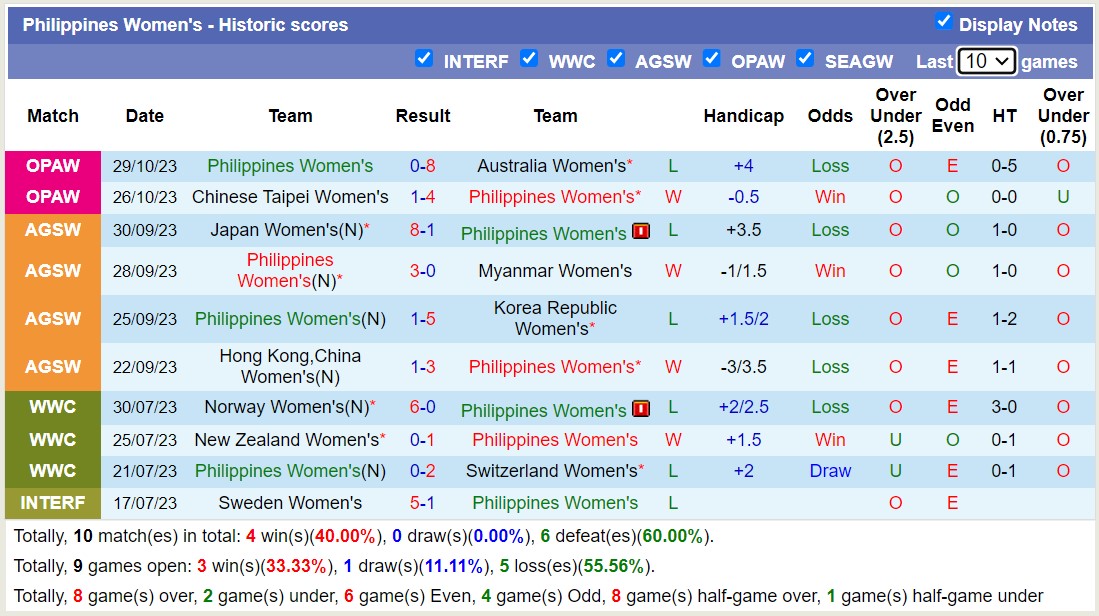The height and width of the screenshot is (616, 1099).
Task: Open the Sweden Women's team page
Action: tap(289, 503)
